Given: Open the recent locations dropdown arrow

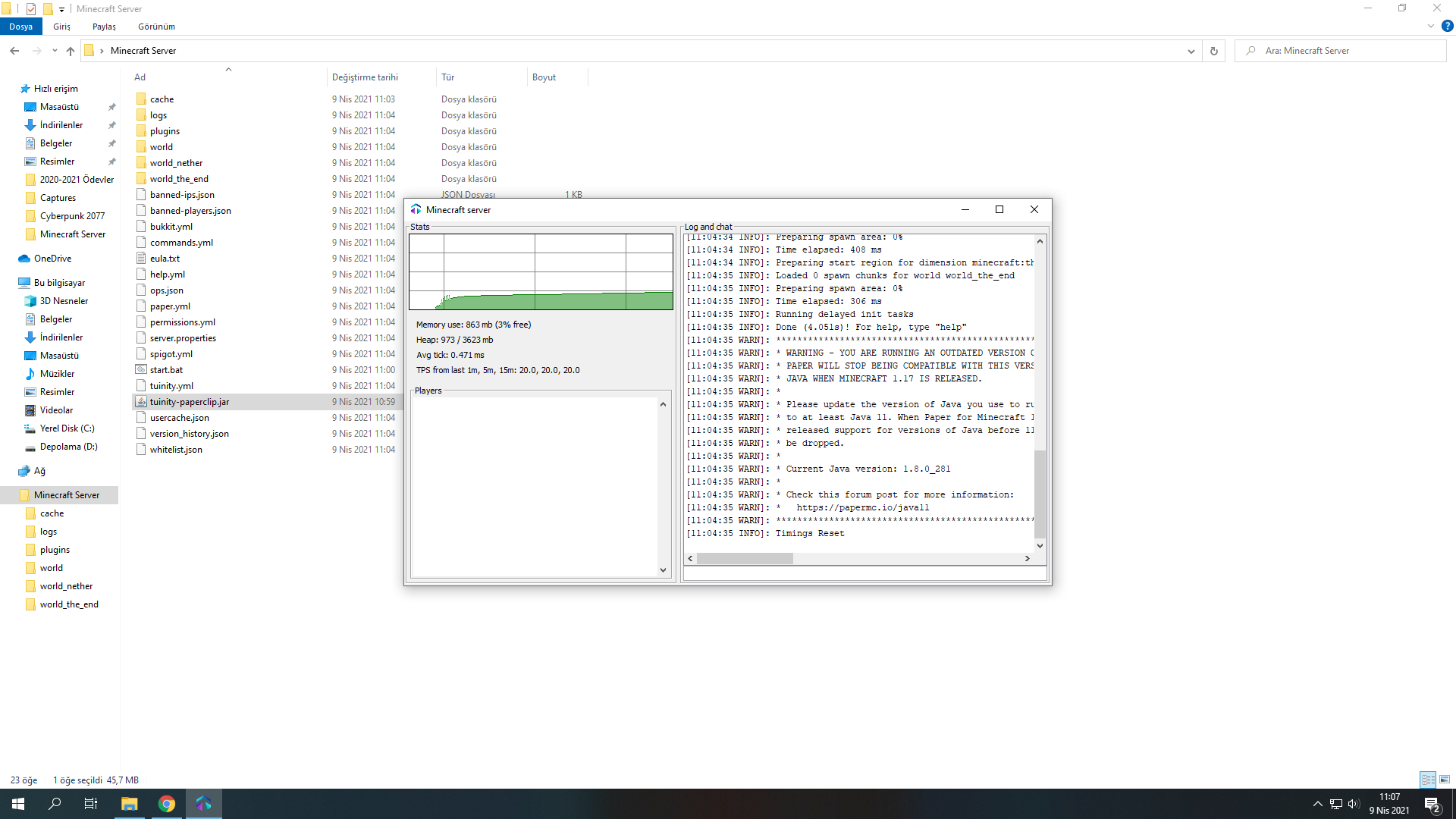Looking at the screenshot, I should point(55,51).
